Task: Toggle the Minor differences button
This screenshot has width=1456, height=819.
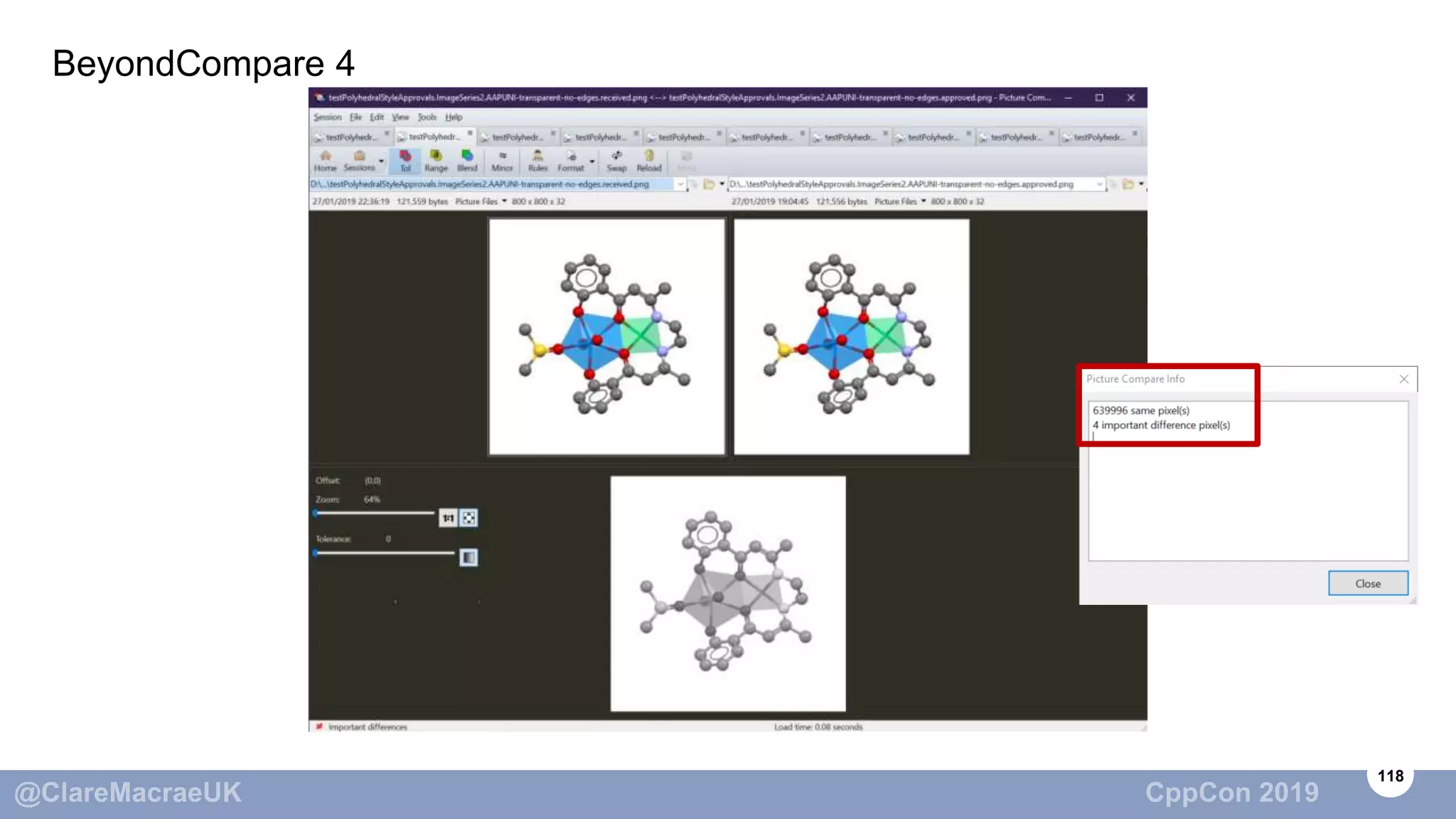Action: 502,161
